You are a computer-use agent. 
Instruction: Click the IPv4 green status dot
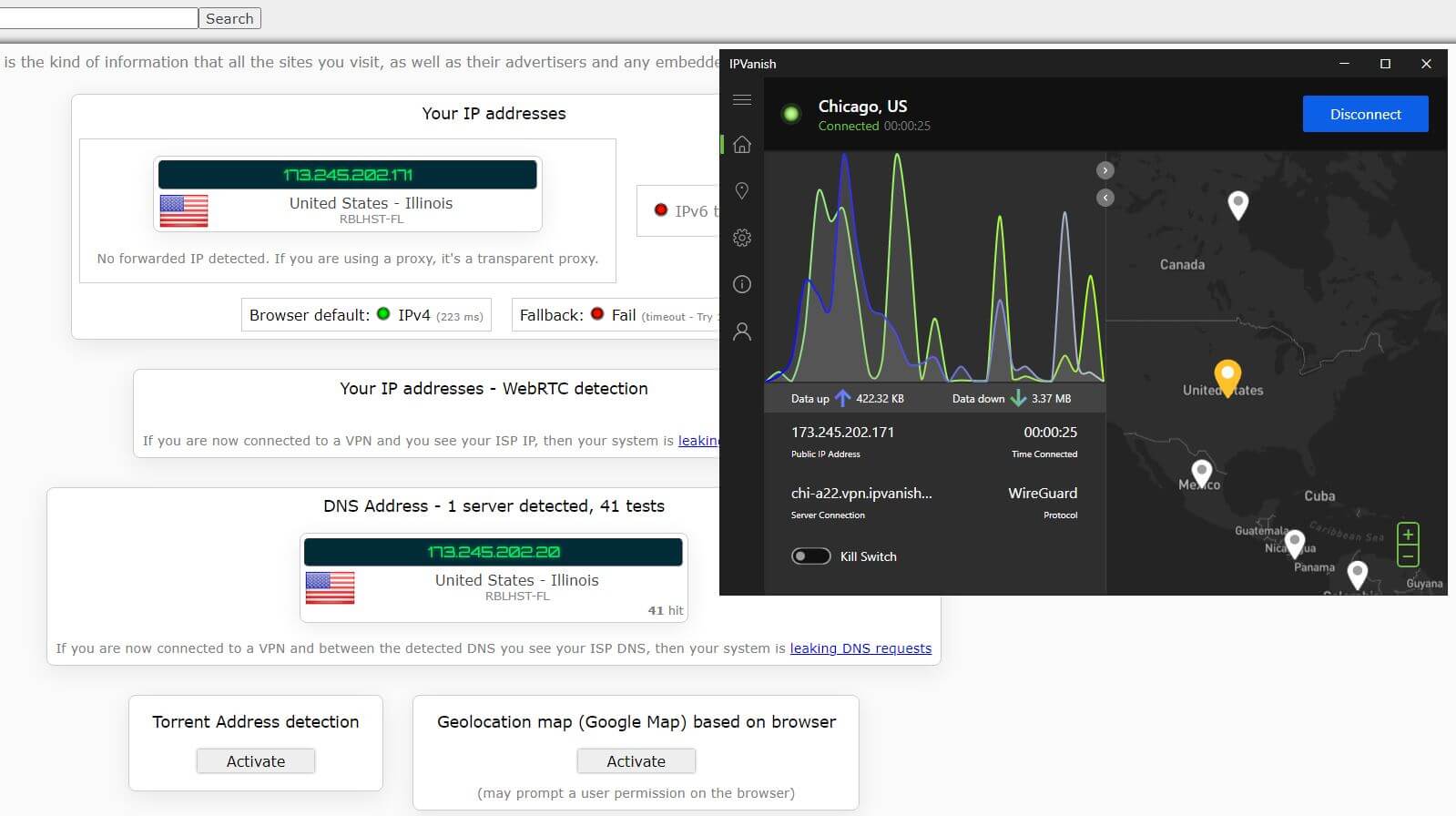(x=383, y=313)
